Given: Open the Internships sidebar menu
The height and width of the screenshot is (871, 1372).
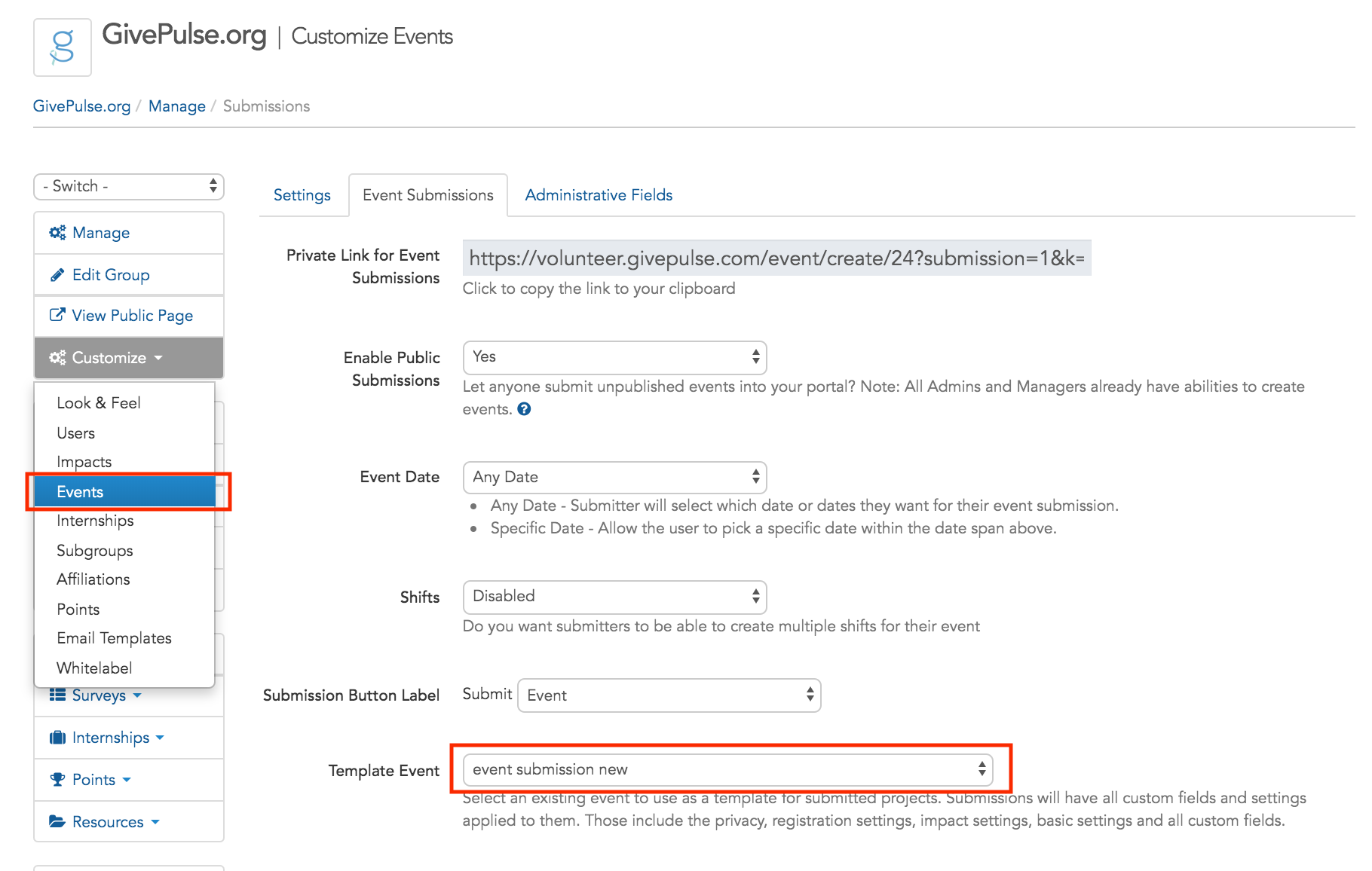Looking at the screenshot, I should coord(129,738).
